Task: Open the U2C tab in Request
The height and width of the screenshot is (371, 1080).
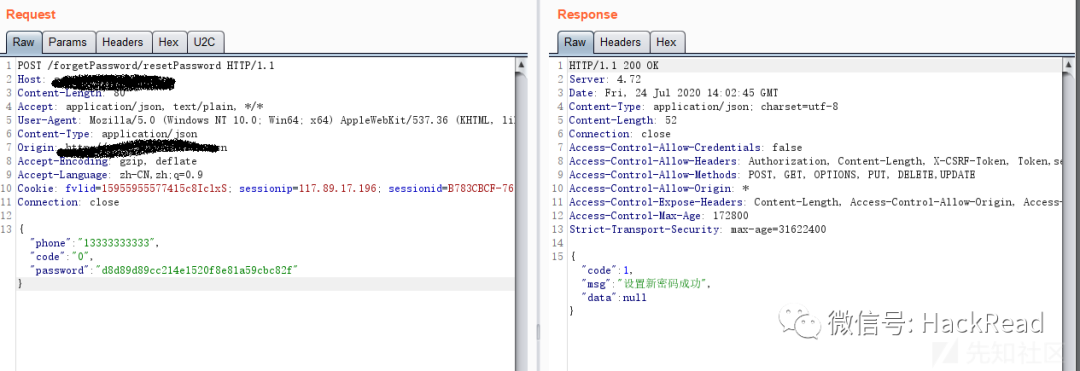Action: (x=205, y=42)
